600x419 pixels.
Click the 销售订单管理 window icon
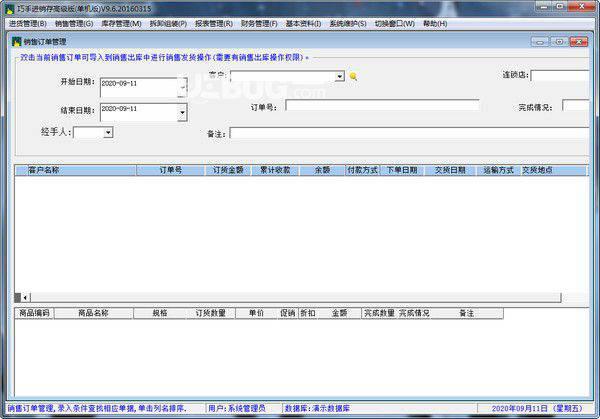coord(16,41)
